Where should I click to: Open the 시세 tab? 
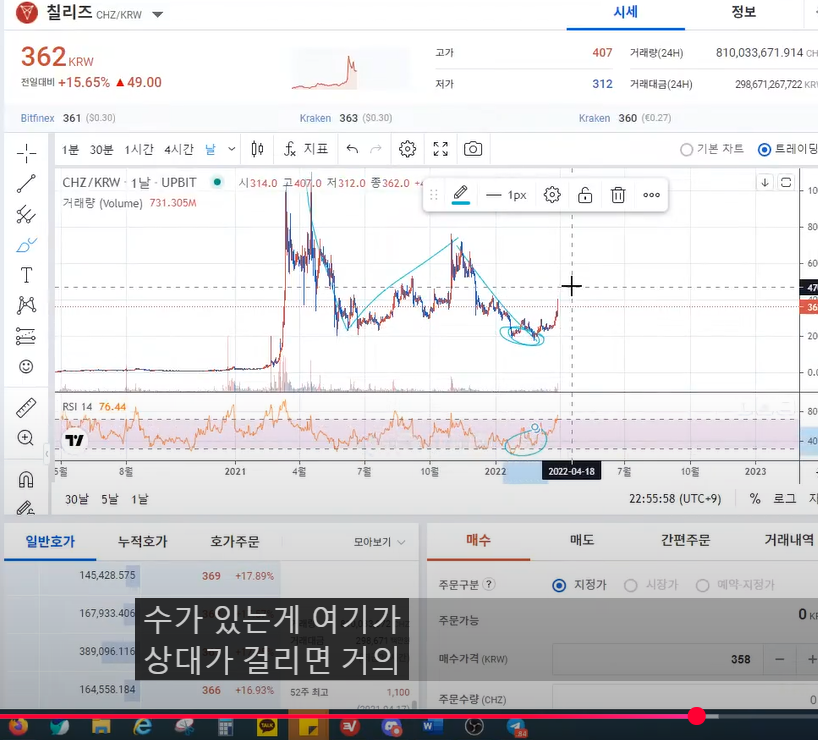[x=625, y=13]
